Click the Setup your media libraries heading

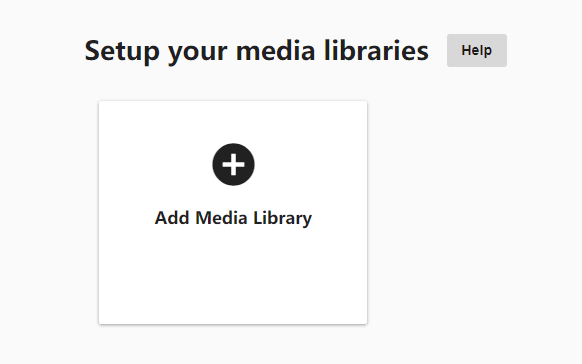click(256, 51)
